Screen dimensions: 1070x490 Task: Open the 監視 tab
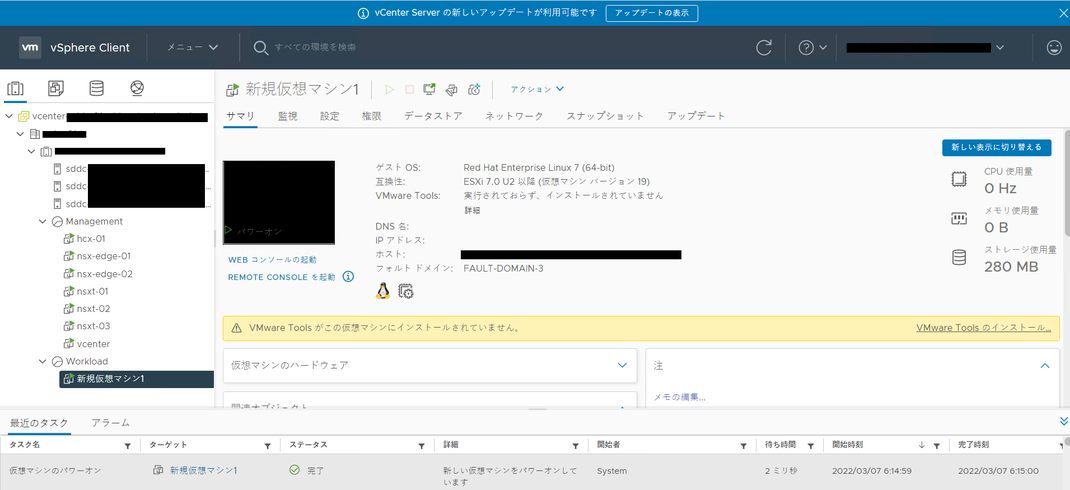[x=288, y=116]
